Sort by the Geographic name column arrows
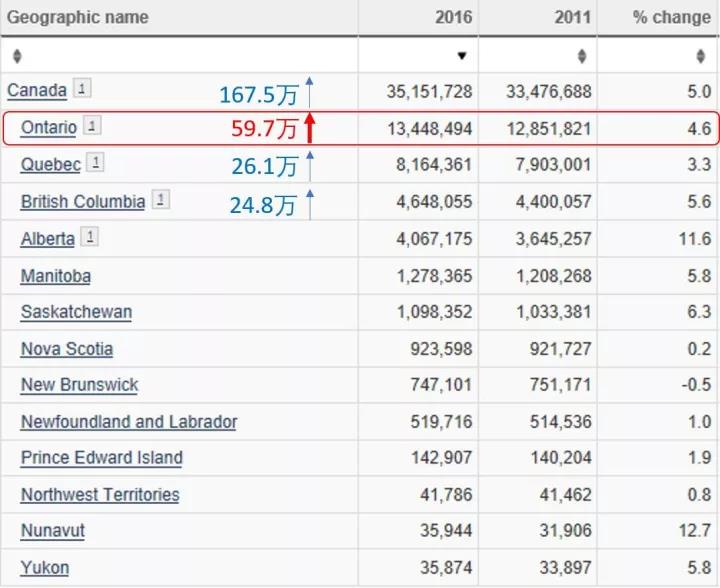This screenshot has height=588, width=720. [x=17, y=56]
